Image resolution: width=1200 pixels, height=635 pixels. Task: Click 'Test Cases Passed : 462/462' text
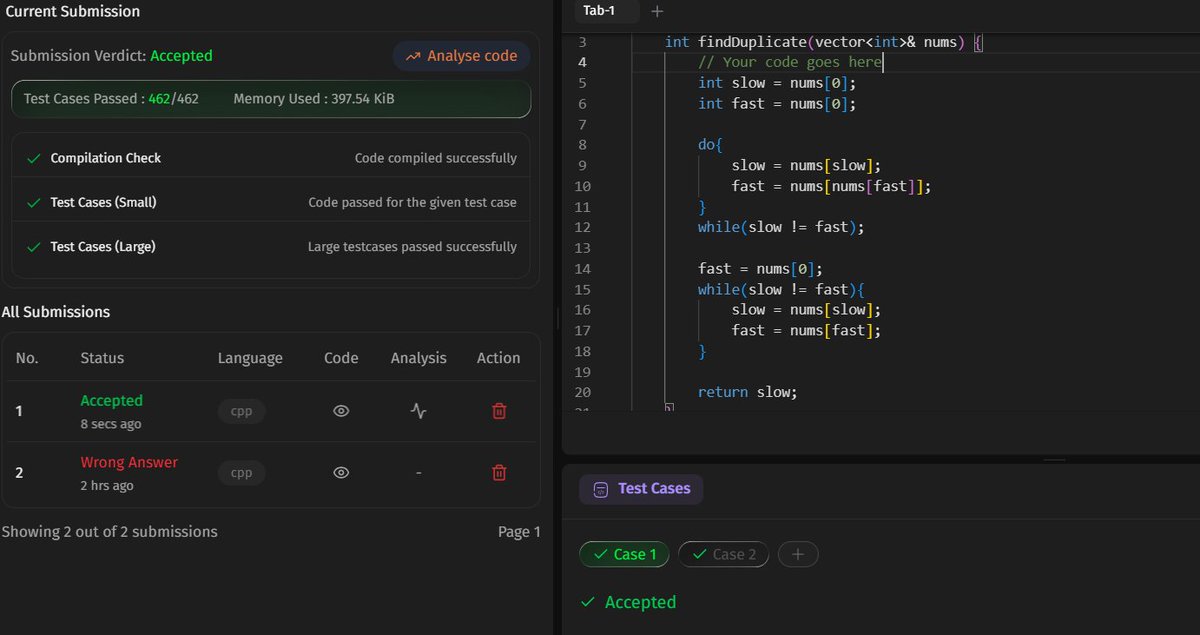click(x=111, y=99)
